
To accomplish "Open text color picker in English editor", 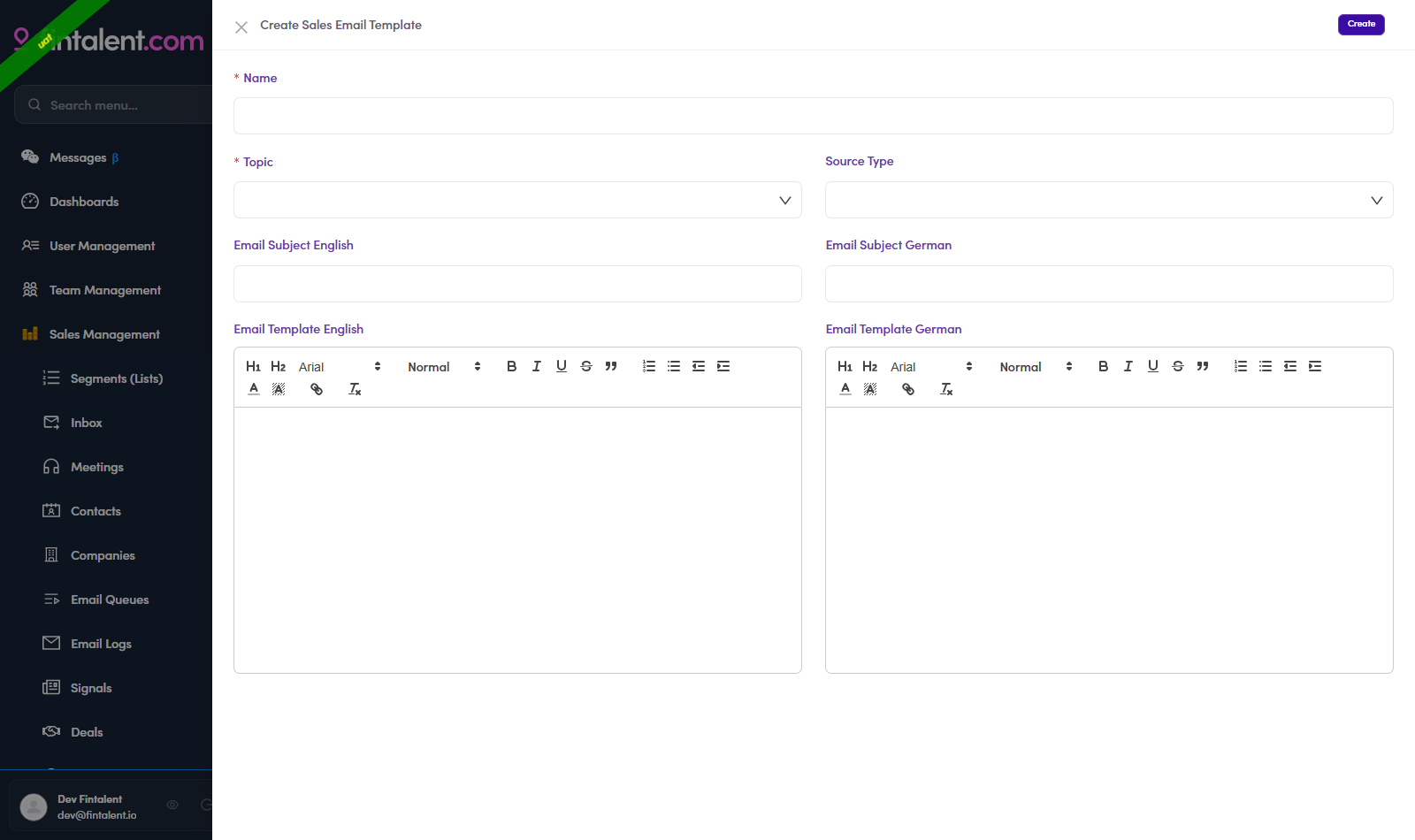I will (254, 389).
